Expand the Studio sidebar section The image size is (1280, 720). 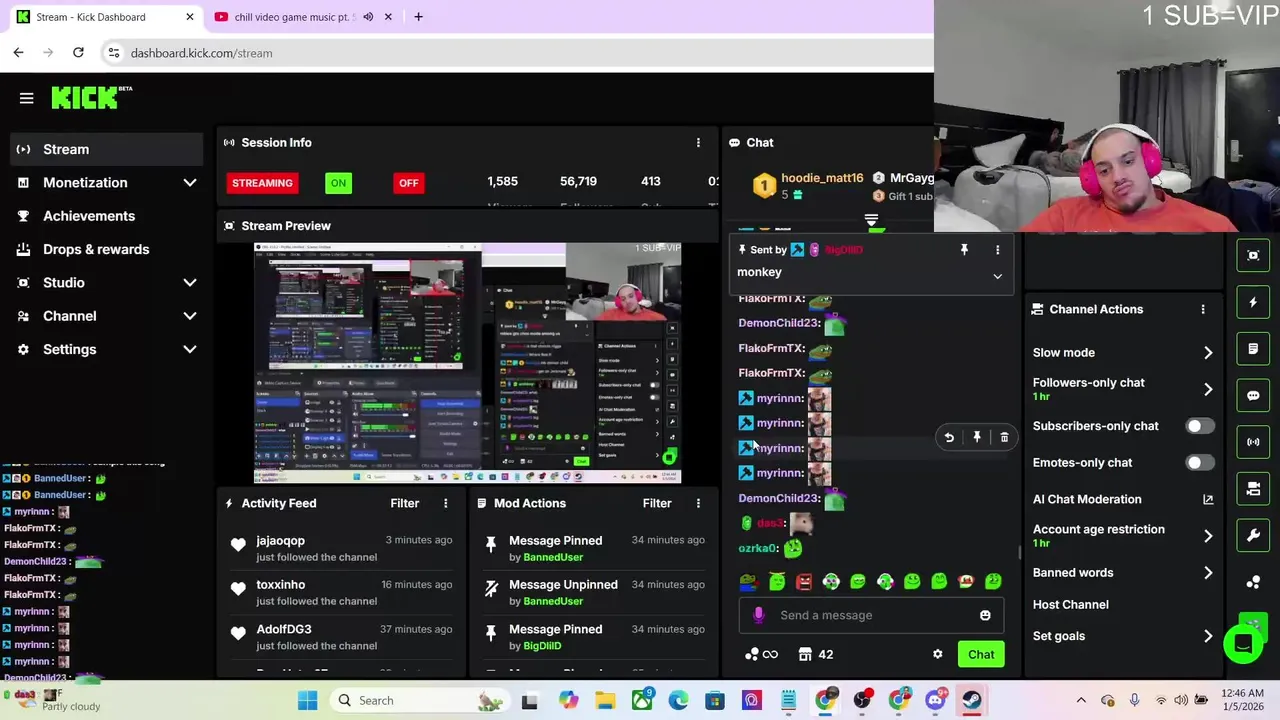(190, 283)
